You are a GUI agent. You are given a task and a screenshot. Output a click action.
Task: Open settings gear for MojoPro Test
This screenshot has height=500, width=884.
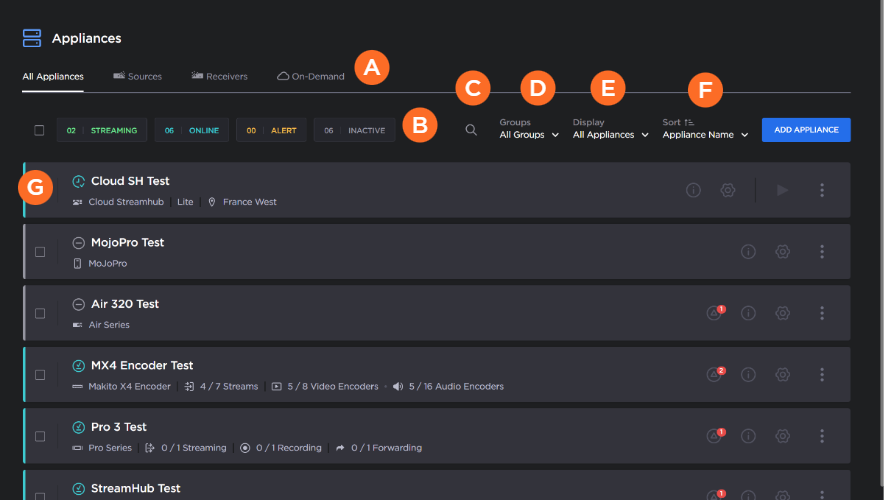pos(783,251)
